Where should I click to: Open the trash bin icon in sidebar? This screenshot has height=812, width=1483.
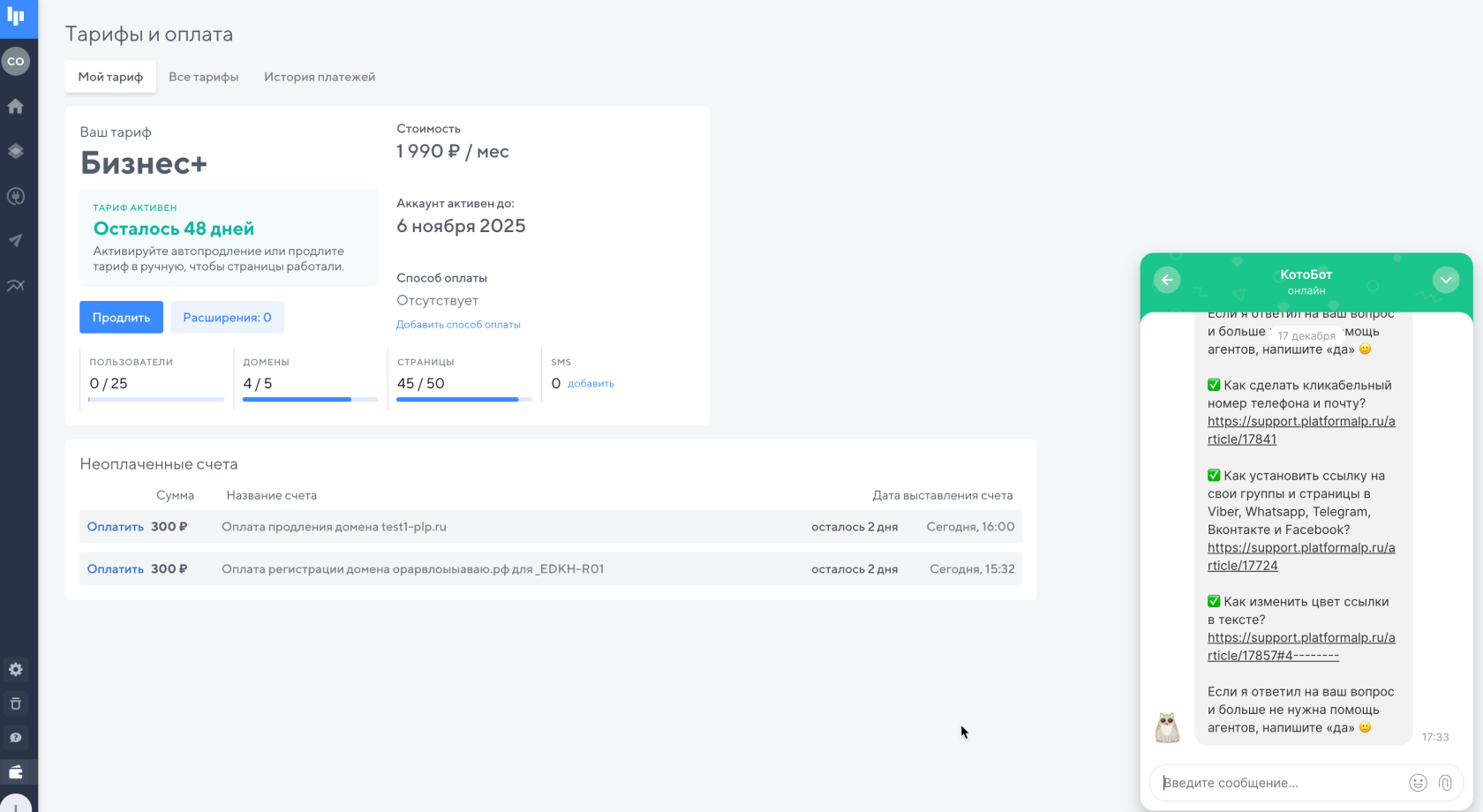pyautogui.click(x=16, y=703)
